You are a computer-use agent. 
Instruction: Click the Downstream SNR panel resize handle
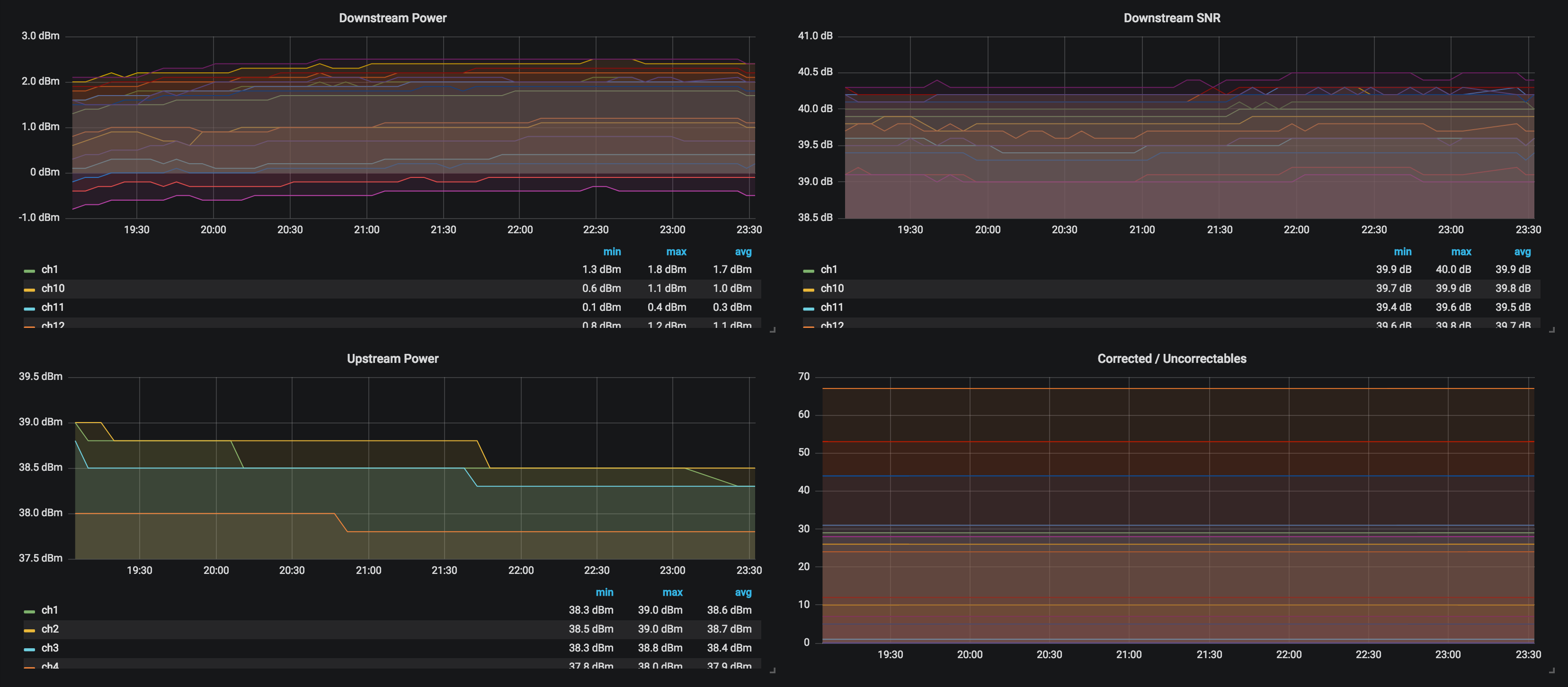[1551, 330]
